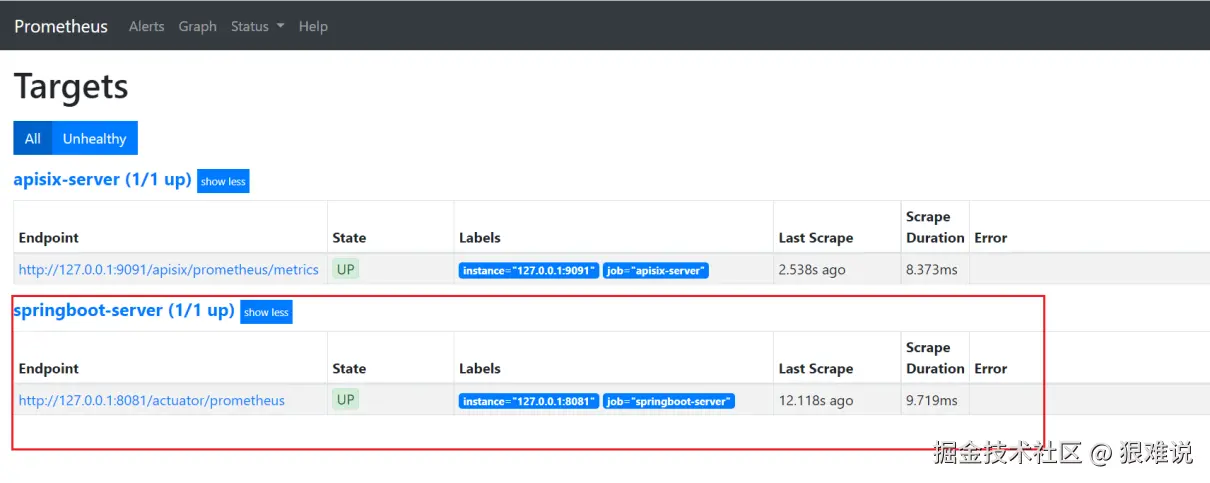The width and height of the screenshot is (1210, 483).
Task: Open the Help menu item
Action: click(313, 26)
